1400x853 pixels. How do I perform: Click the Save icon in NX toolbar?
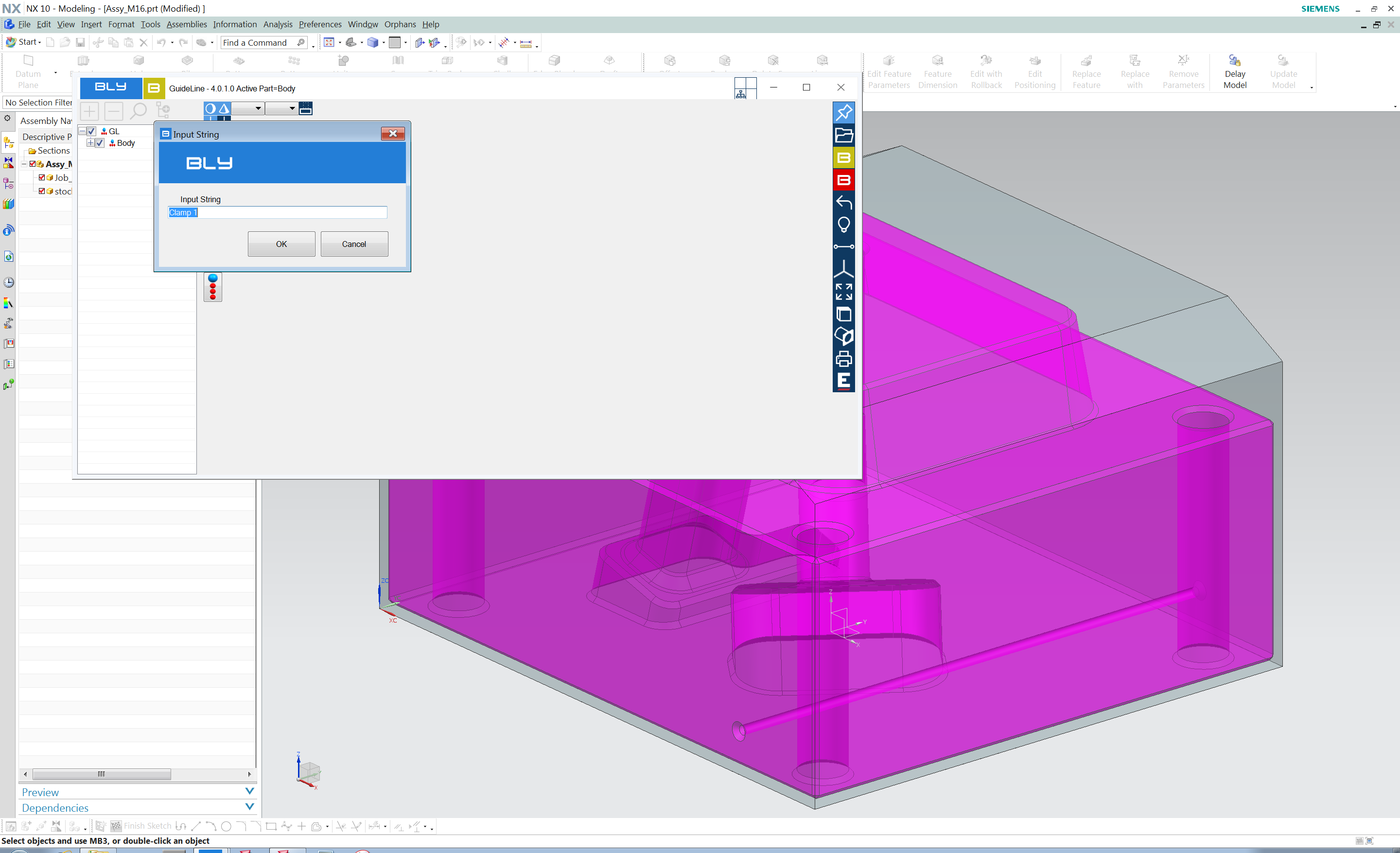80,42
